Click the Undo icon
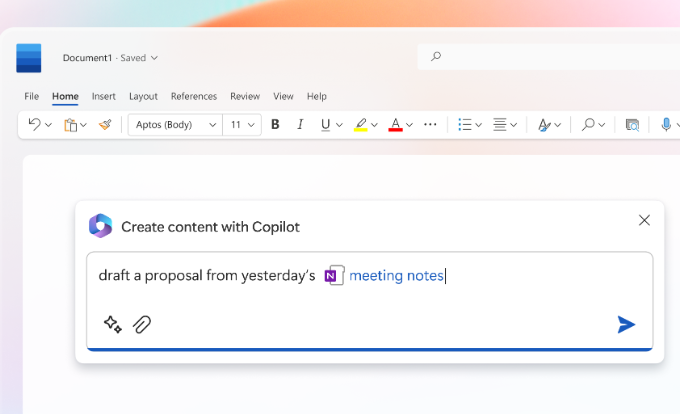The image size is (680, 414). click(34, 124)
